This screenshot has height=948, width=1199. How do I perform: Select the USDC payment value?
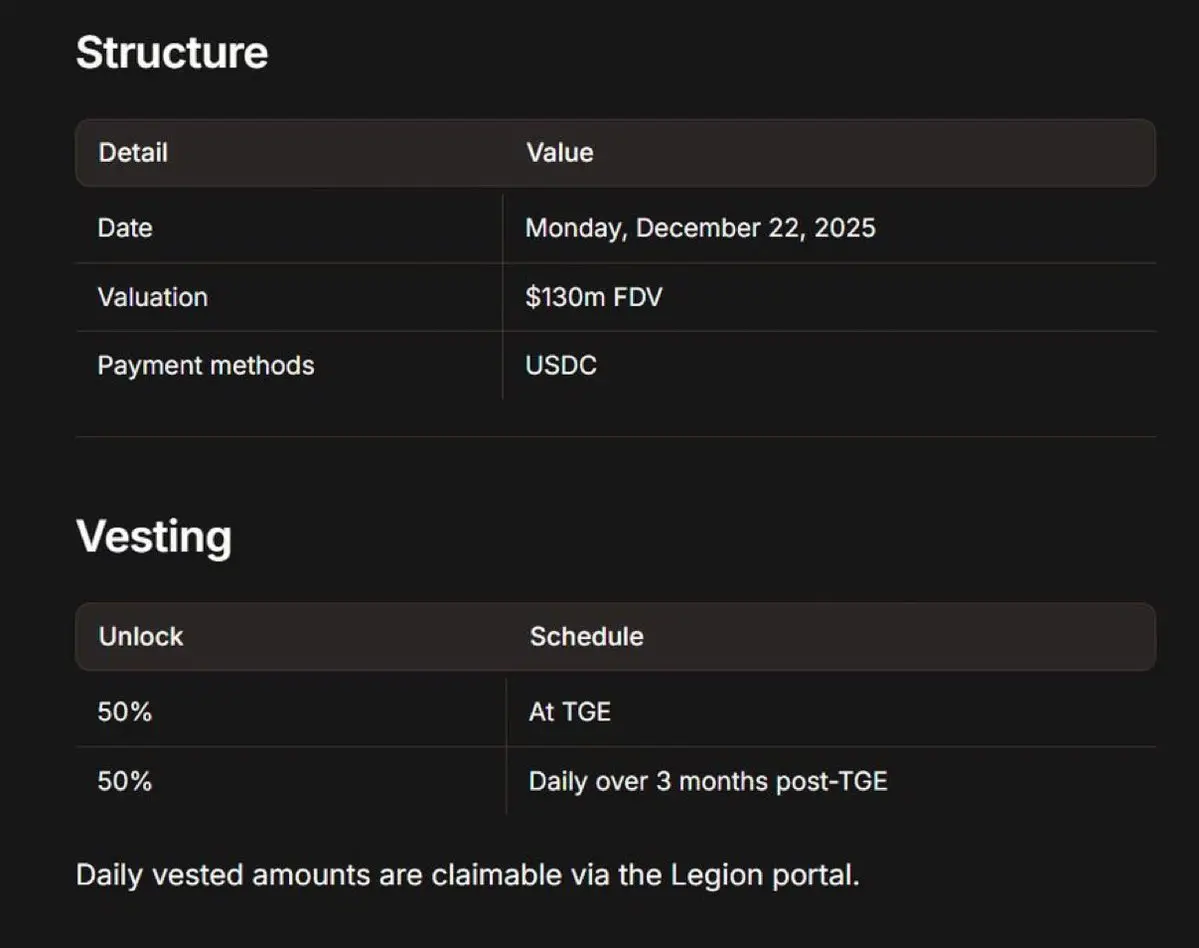[x=561, y=365]
